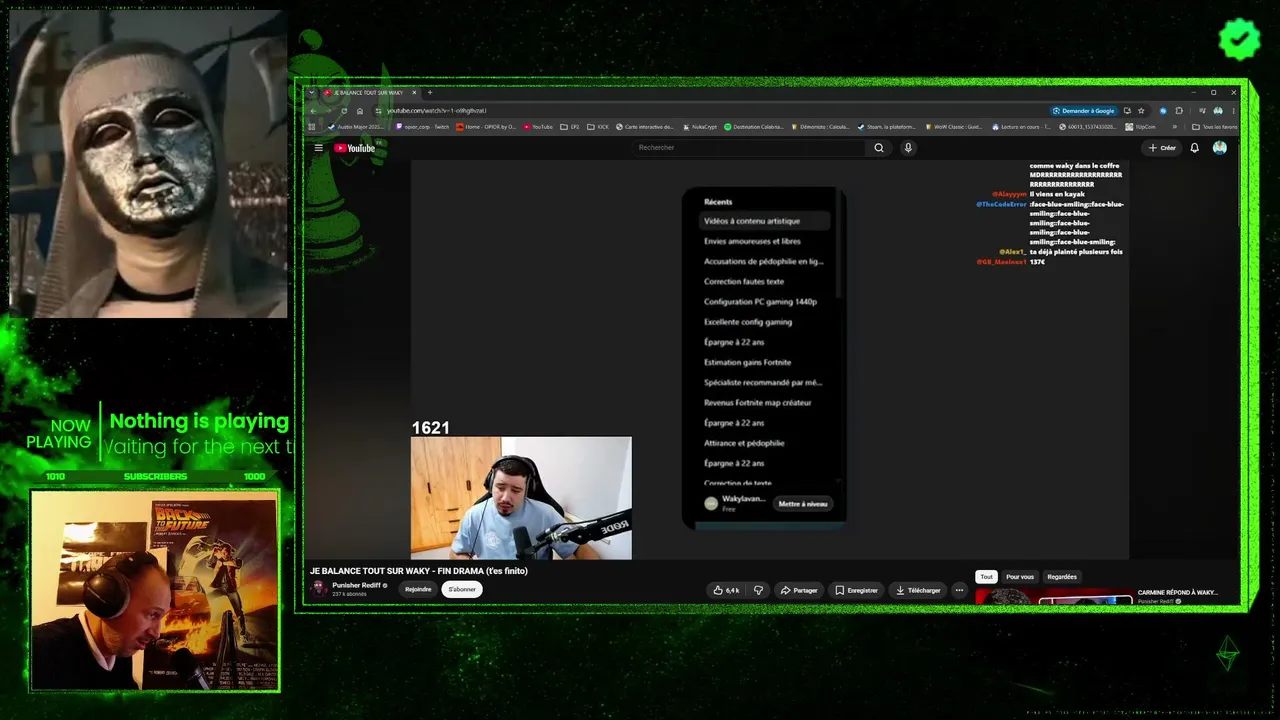
Task: Open the Steam bookmark
Action: coord(888,127)
